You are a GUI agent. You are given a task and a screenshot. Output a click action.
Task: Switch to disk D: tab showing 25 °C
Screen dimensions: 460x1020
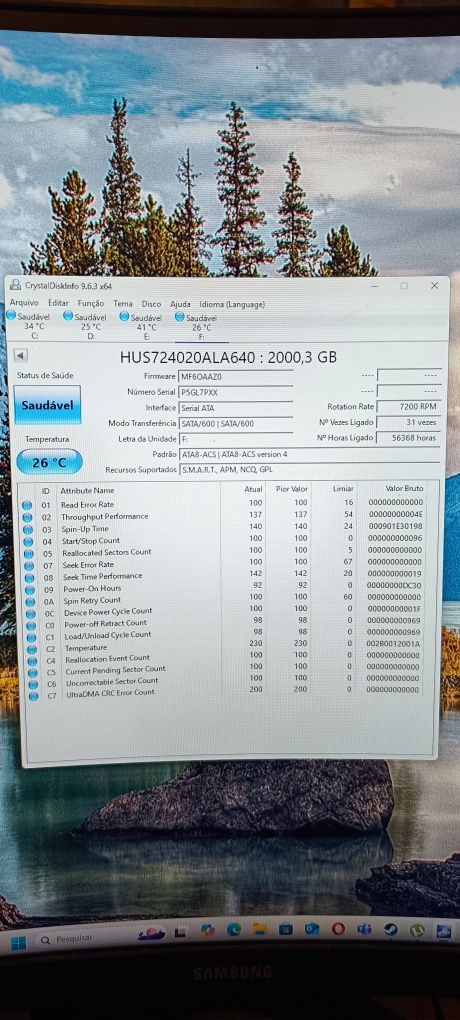pyautogui.click(x=87, y=327)
